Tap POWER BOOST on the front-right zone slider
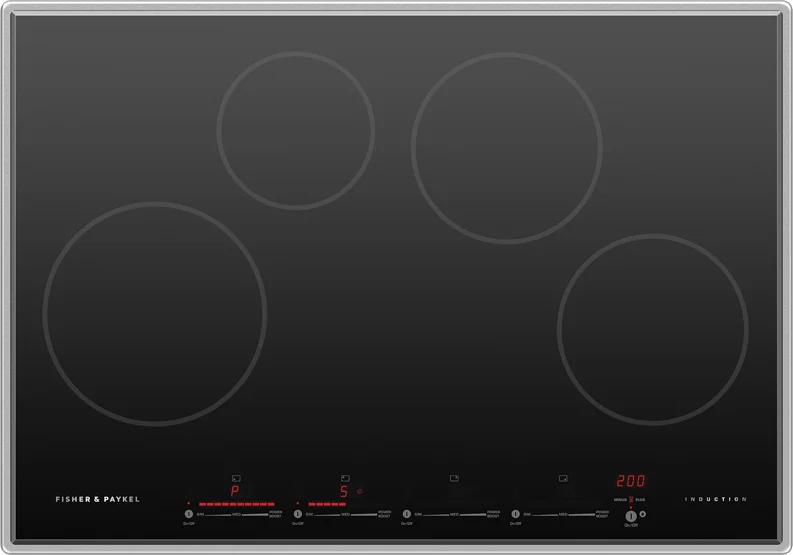 (x=602, y=514)
